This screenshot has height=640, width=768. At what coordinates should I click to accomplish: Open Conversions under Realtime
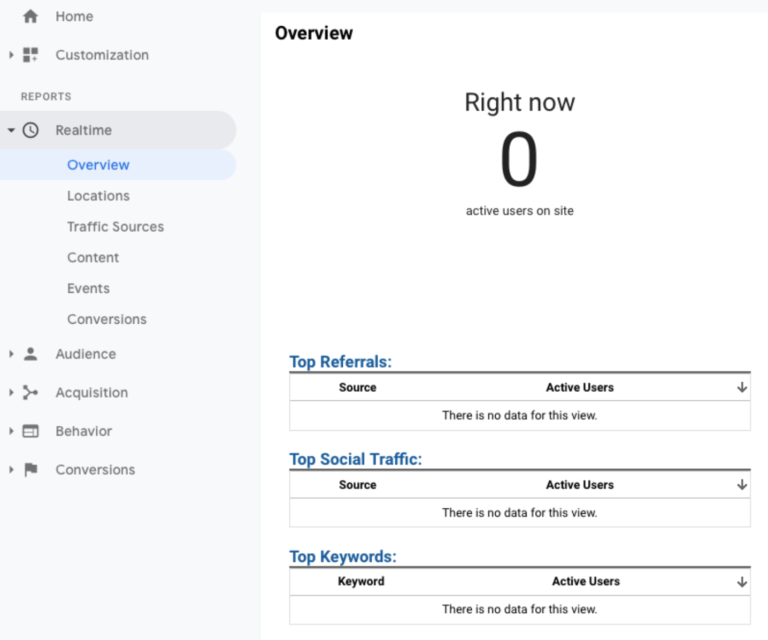click(x=107, y=319)
